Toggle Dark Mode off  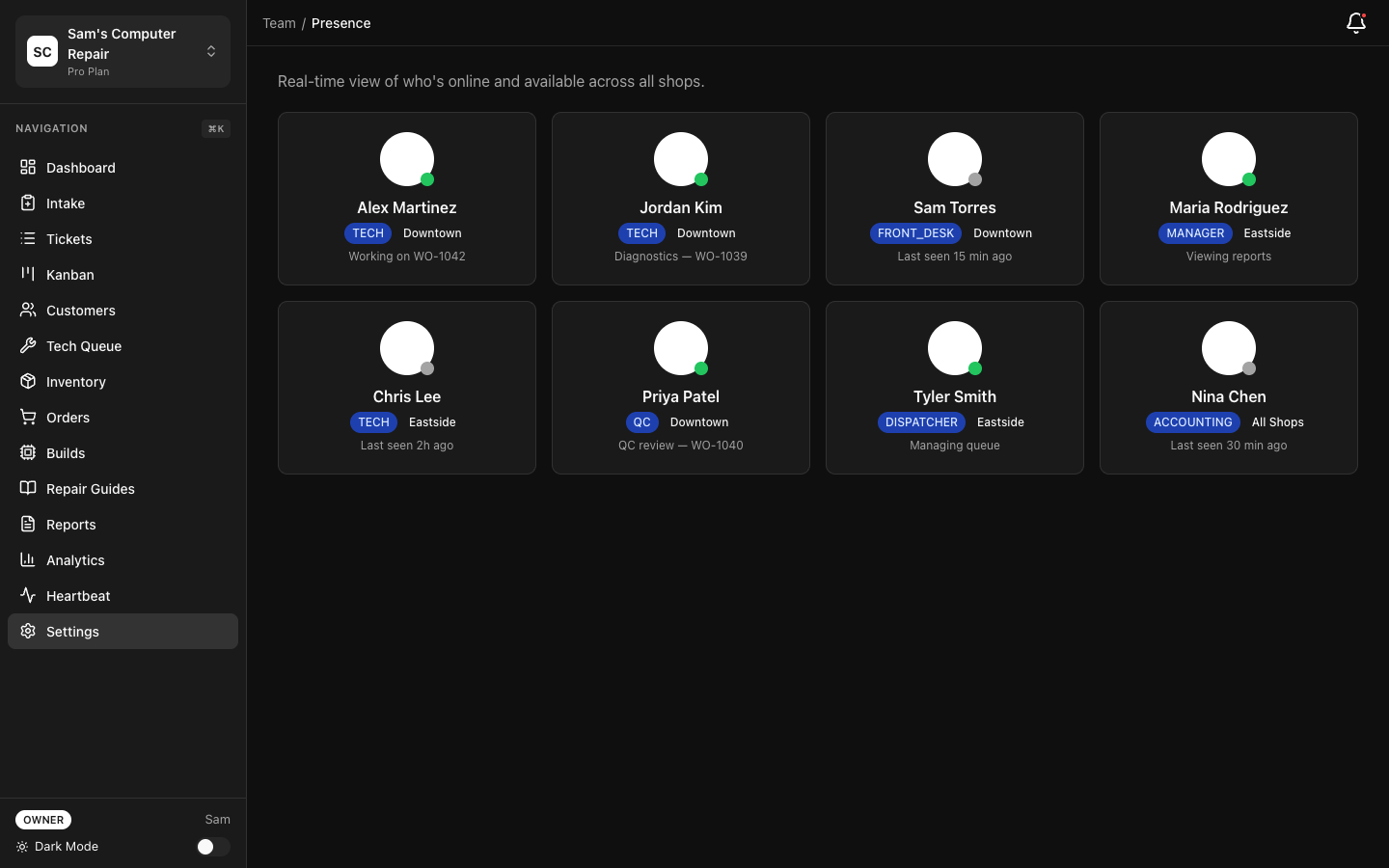213,847
